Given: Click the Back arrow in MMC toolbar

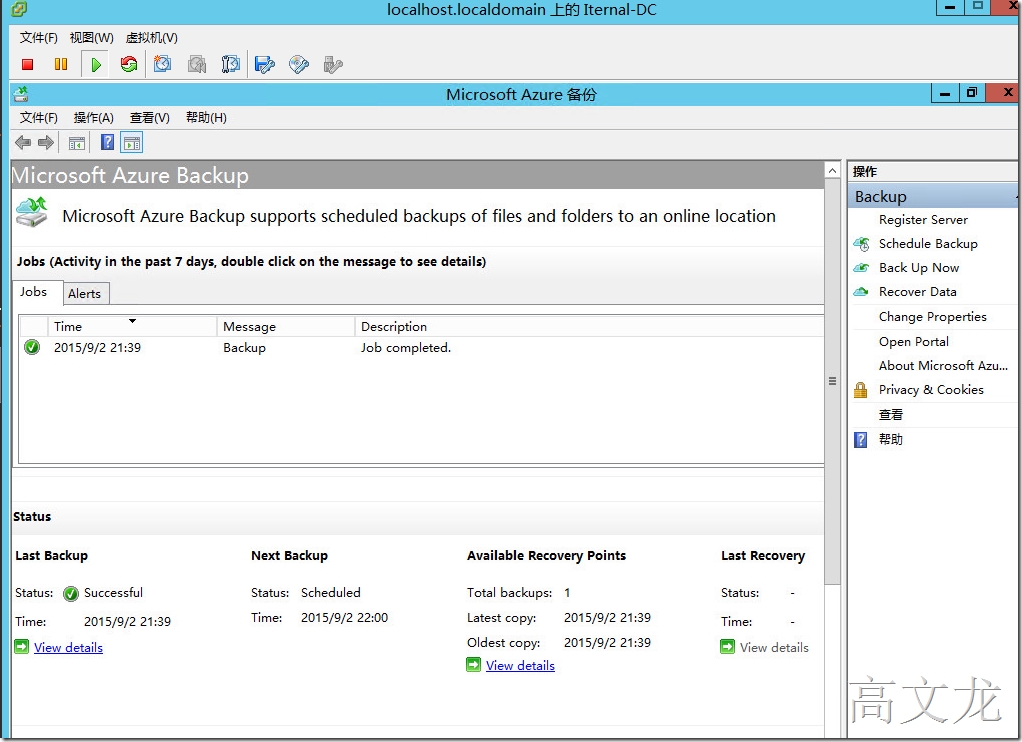Looking at the screenshot, I should 23,142.
